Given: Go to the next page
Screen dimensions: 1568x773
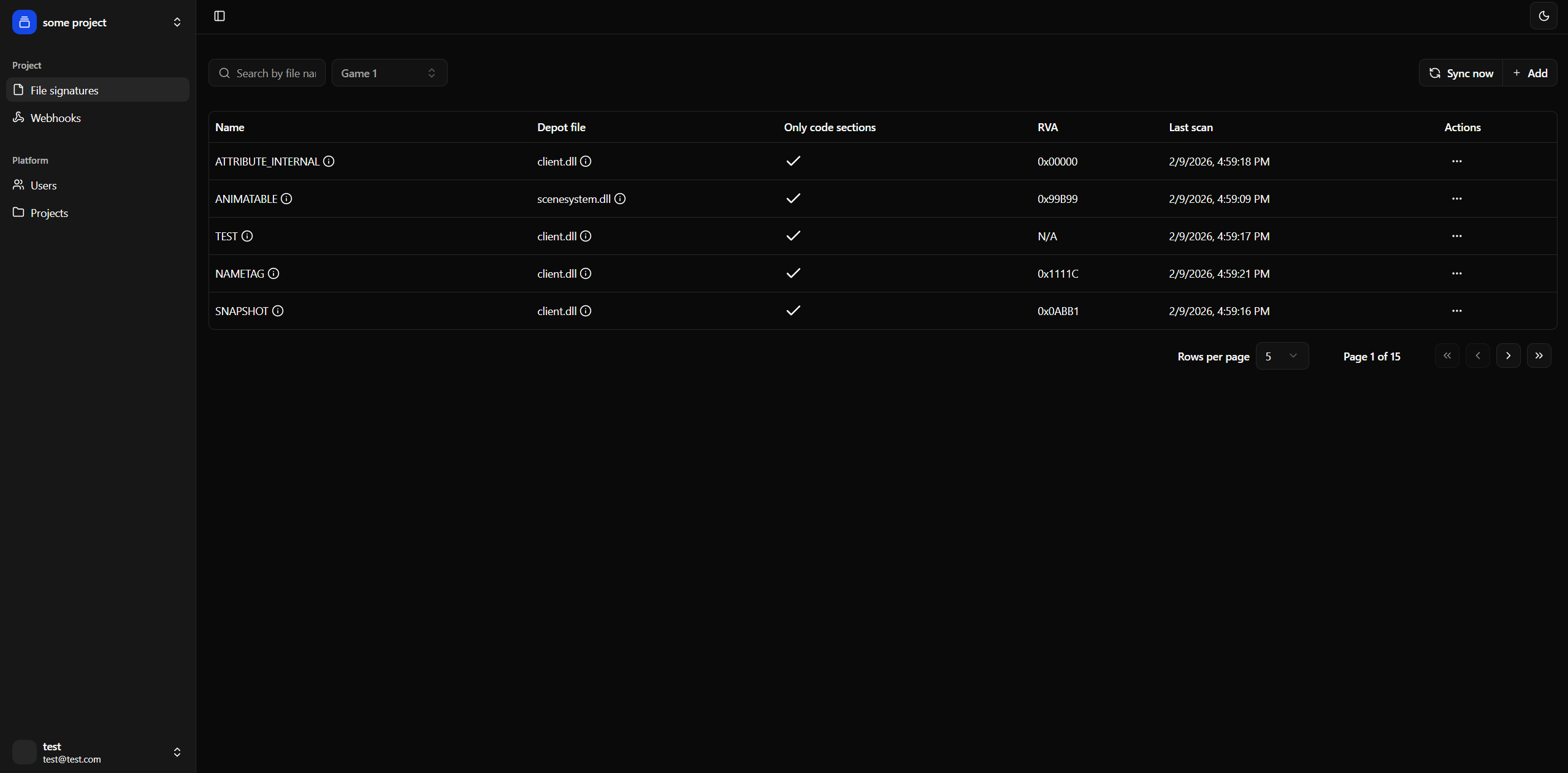Looking at the screenshot, I should (1508, 356).
